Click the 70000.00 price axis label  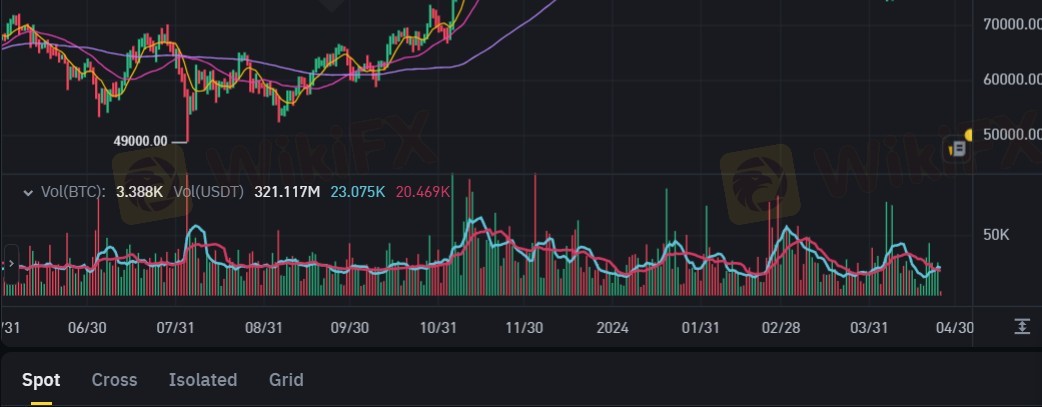[1012, 25]
